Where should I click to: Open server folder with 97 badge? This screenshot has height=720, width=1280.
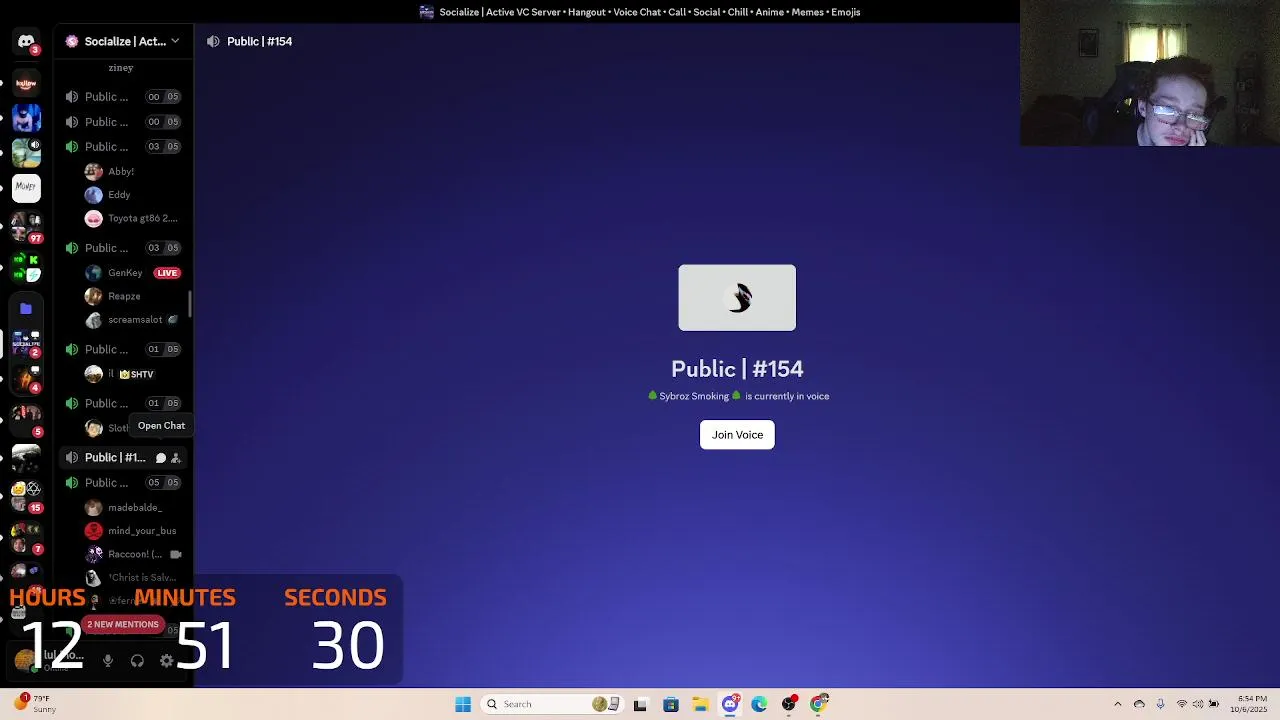tap(26, 227)
